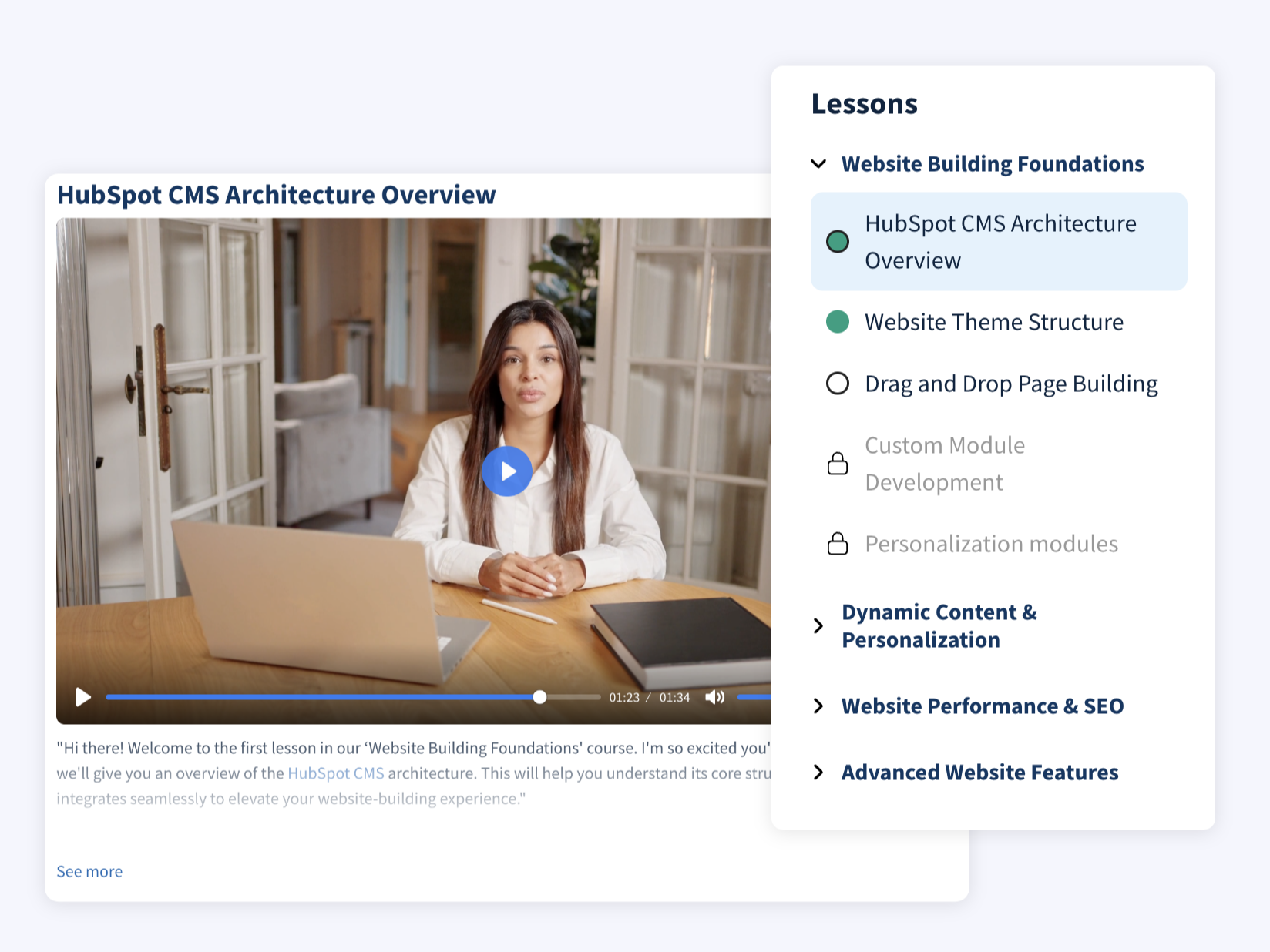Toggle status circle for HubSpot CMS Architecture Overview
Image resolution: width=1270 pixels, height=952 pixels.
[837, 242]
